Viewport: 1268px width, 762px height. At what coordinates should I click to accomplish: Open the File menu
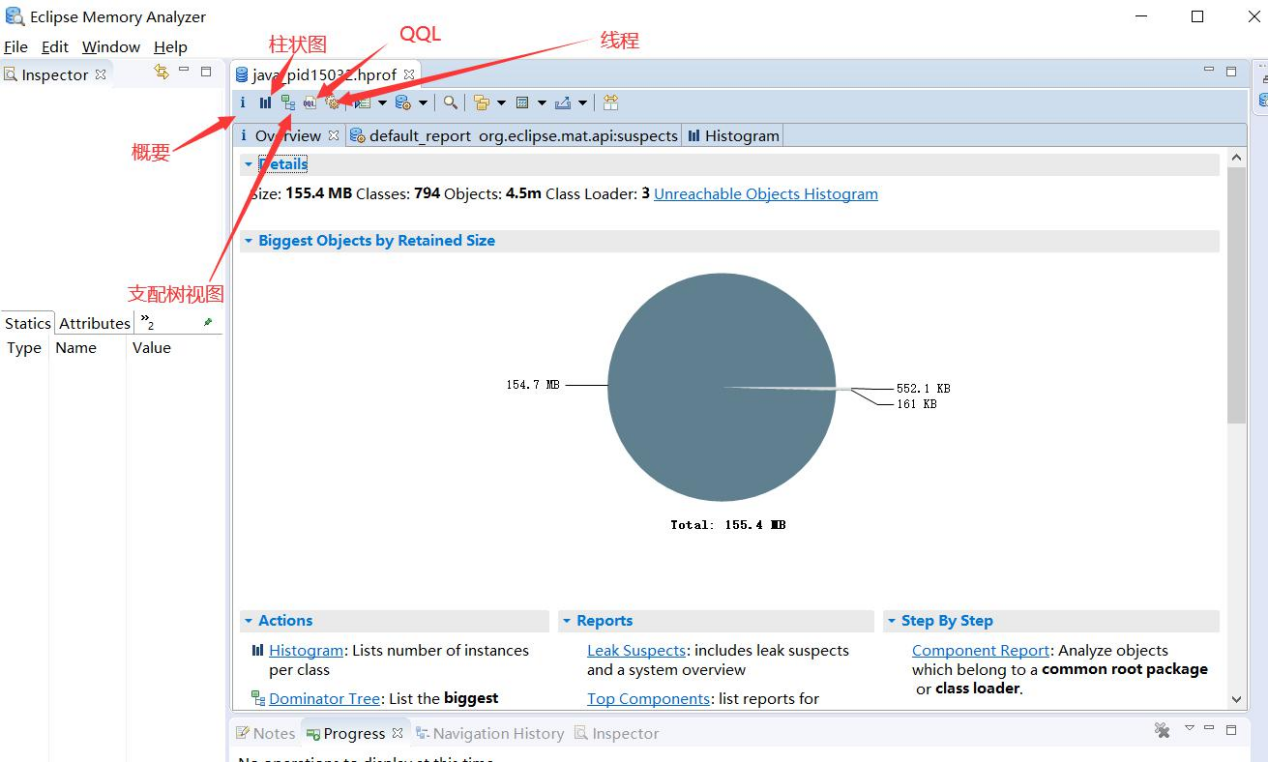pyautogui.click(x=16, y=47)
